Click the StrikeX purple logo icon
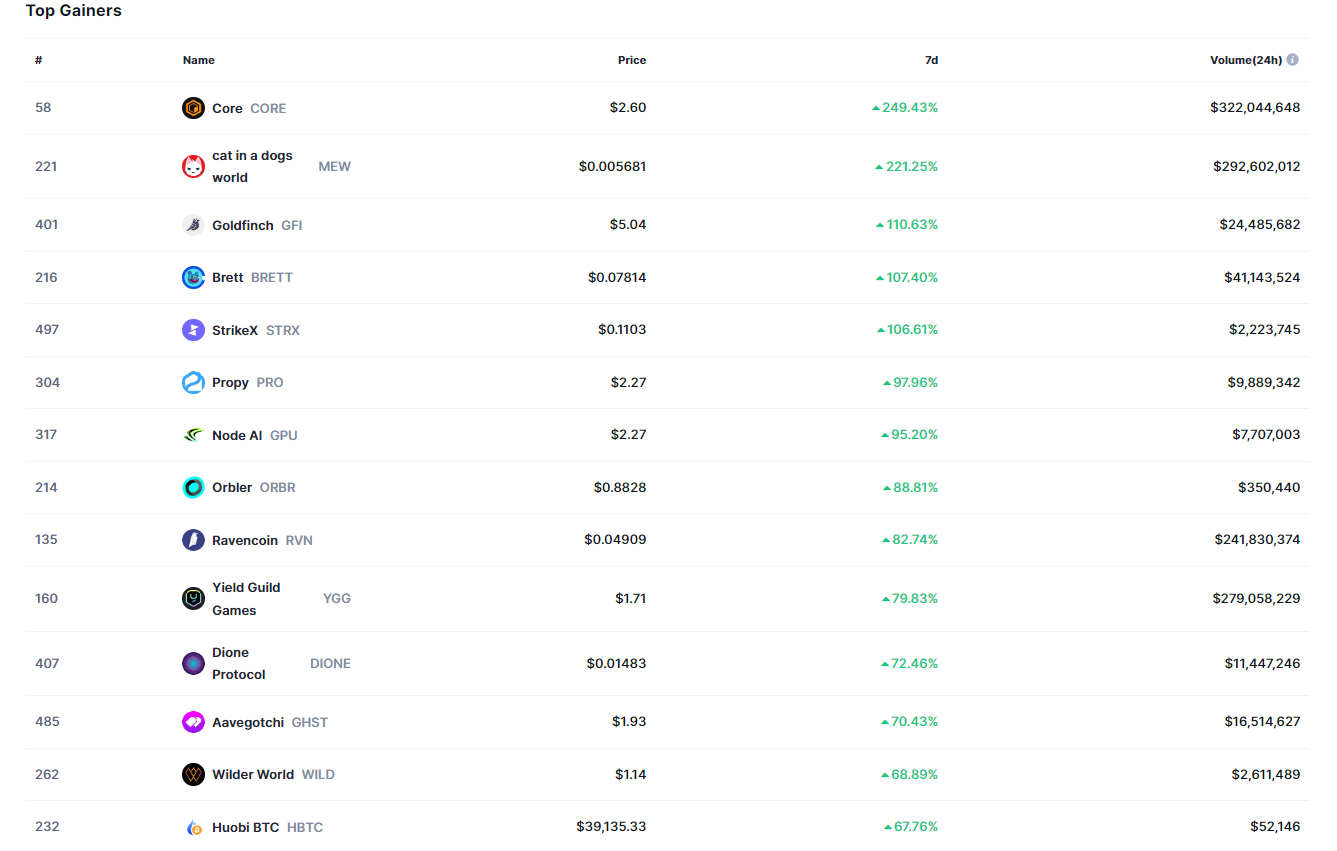The width and height of the screenshot is (1337, 851). coord(193,330)
